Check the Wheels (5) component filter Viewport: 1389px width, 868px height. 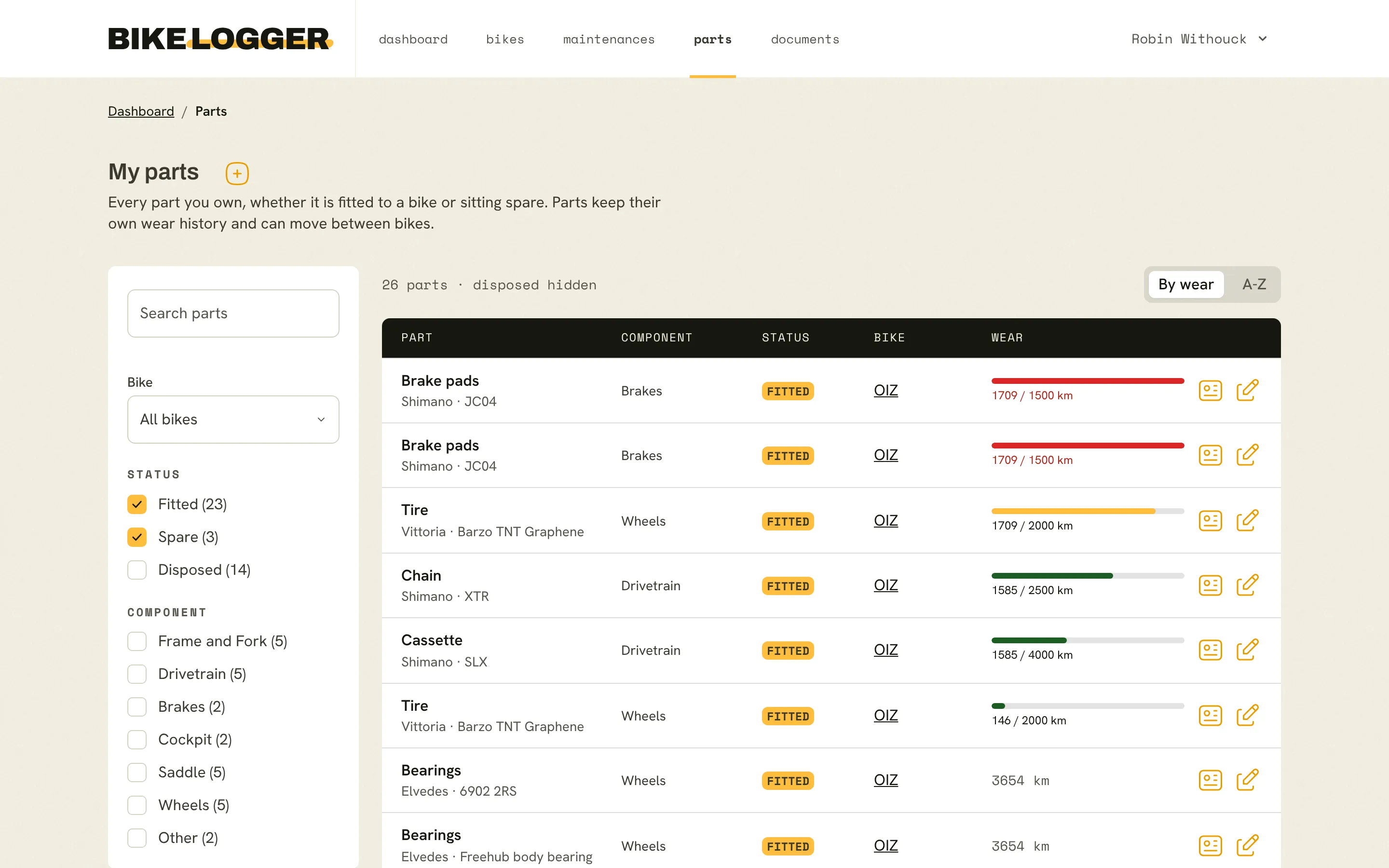[x=136, y=805]
